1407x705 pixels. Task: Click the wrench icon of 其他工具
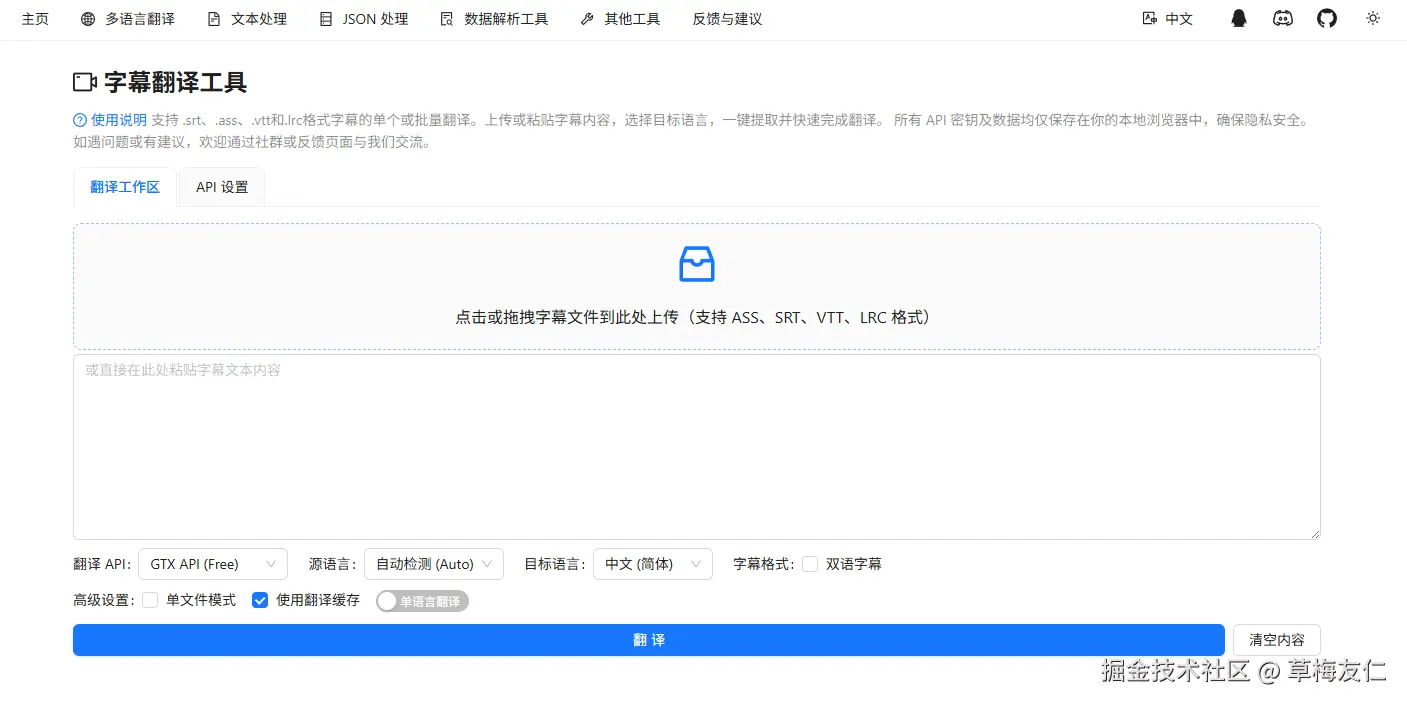click(x=587, y=19)
